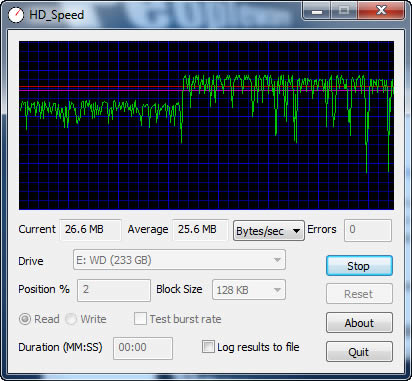Screen dimensions: 412x381
Task: Click the HD_Speed gauge icon in title bar
Action: tap(16, 15)
